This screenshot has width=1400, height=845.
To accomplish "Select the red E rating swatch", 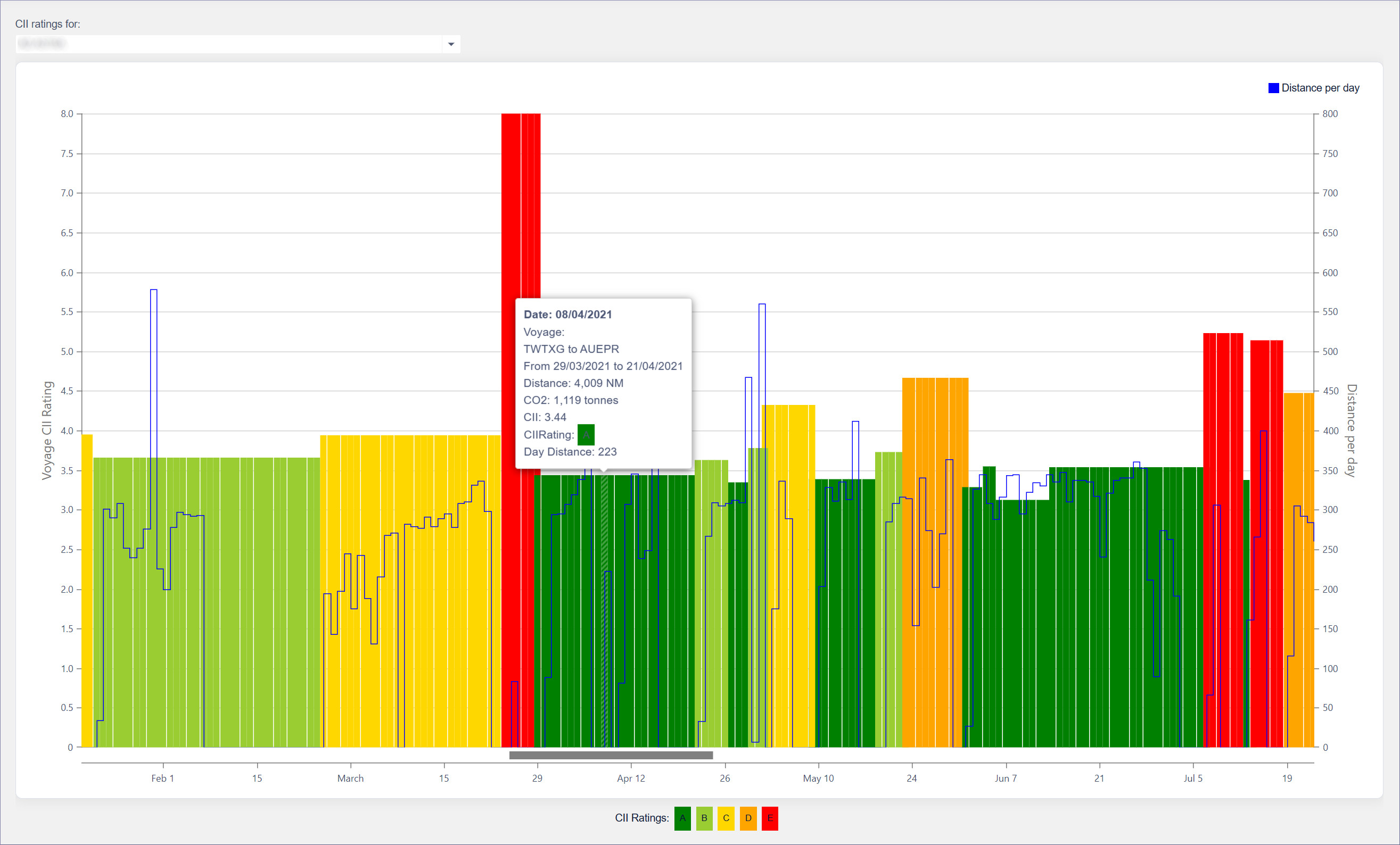I will [769, 818].
